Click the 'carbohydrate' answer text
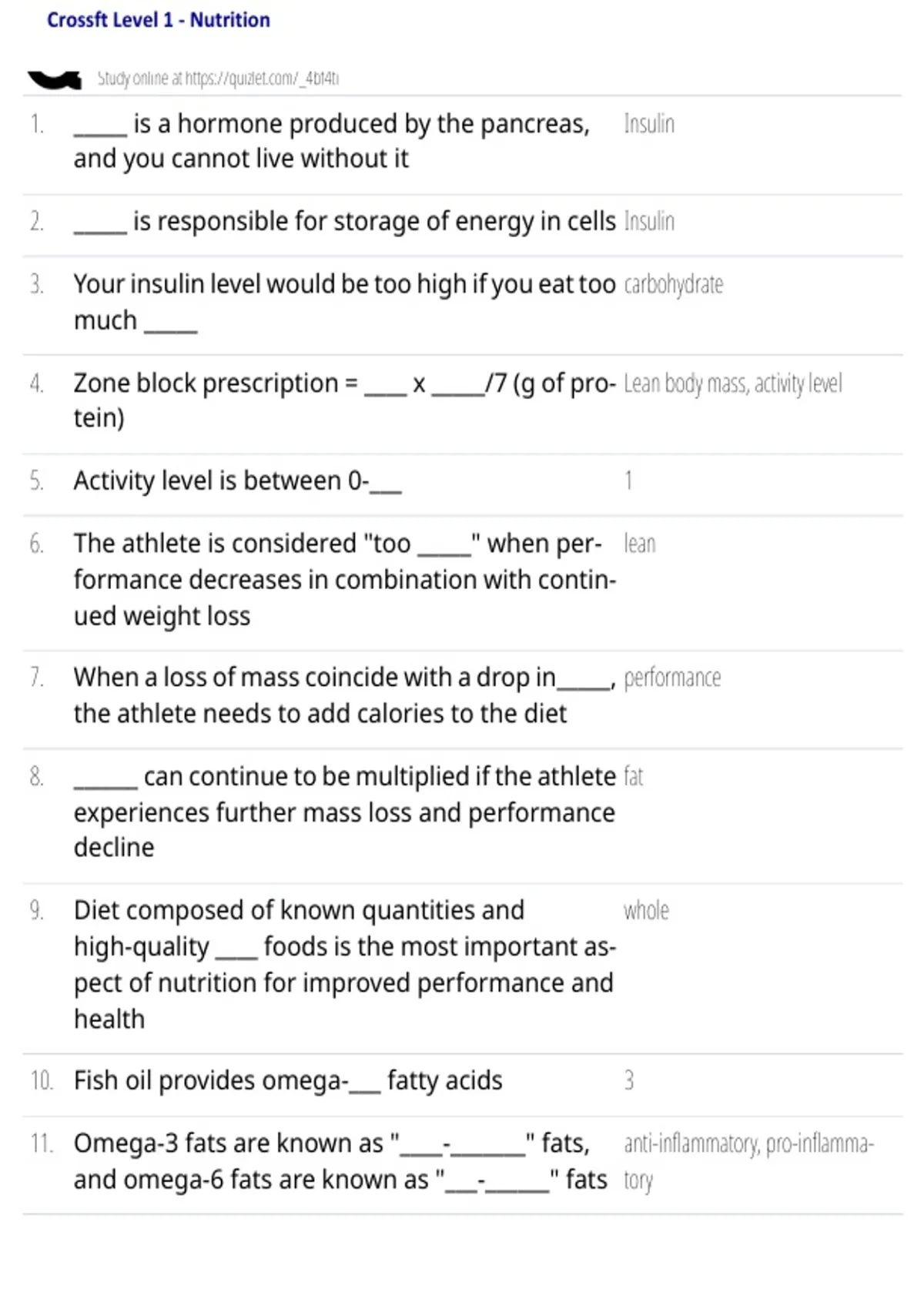This screenshot has width=924, height=1309. pos(674,285)
